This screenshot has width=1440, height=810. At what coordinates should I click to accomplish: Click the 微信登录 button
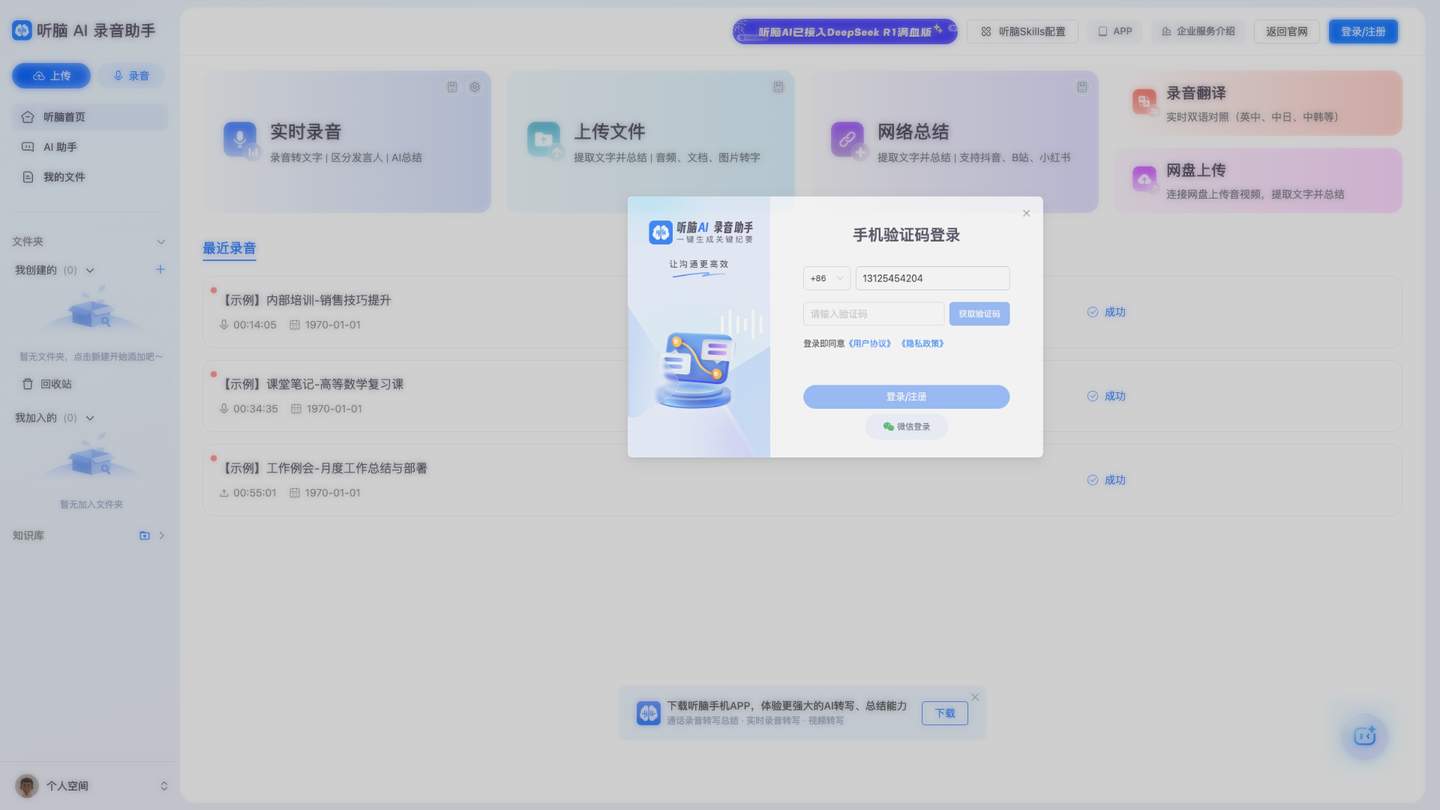point(906,427)
